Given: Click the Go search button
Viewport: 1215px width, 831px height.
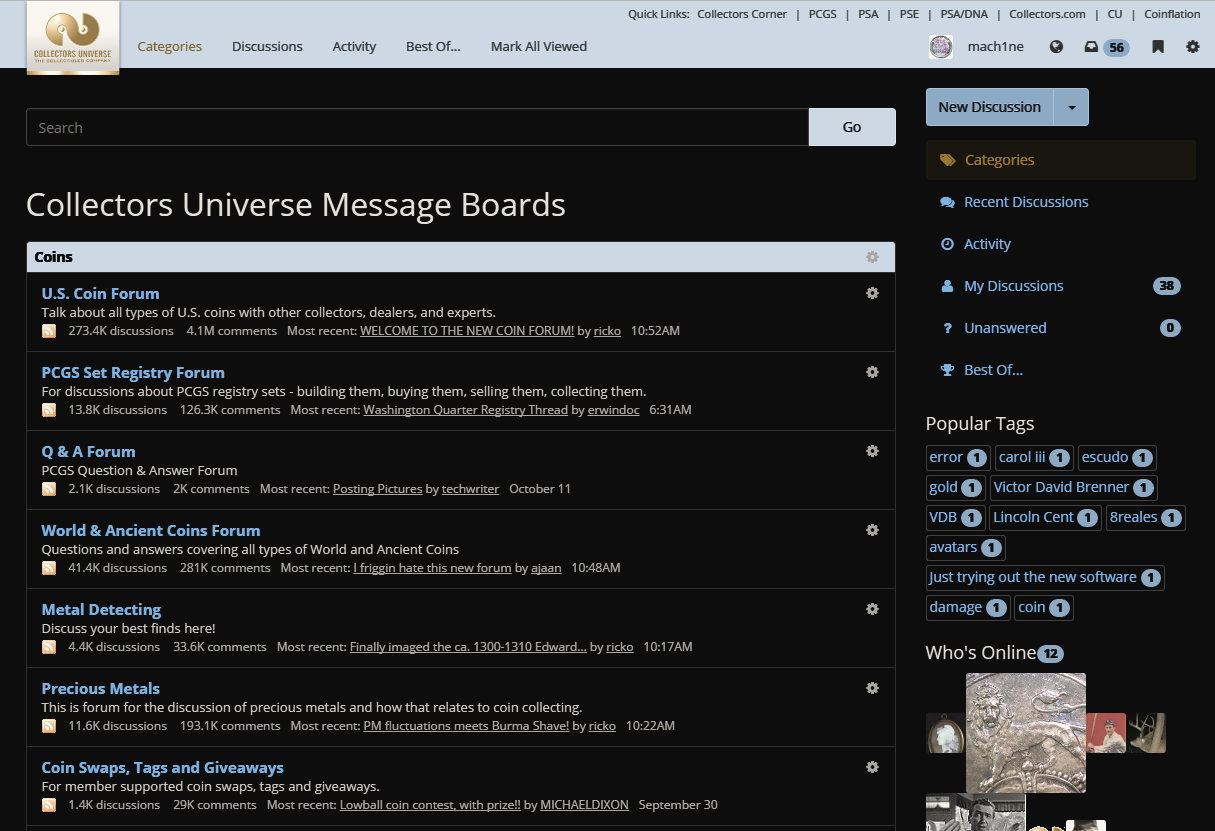Looking at the screenshot, I should point(852,127).
